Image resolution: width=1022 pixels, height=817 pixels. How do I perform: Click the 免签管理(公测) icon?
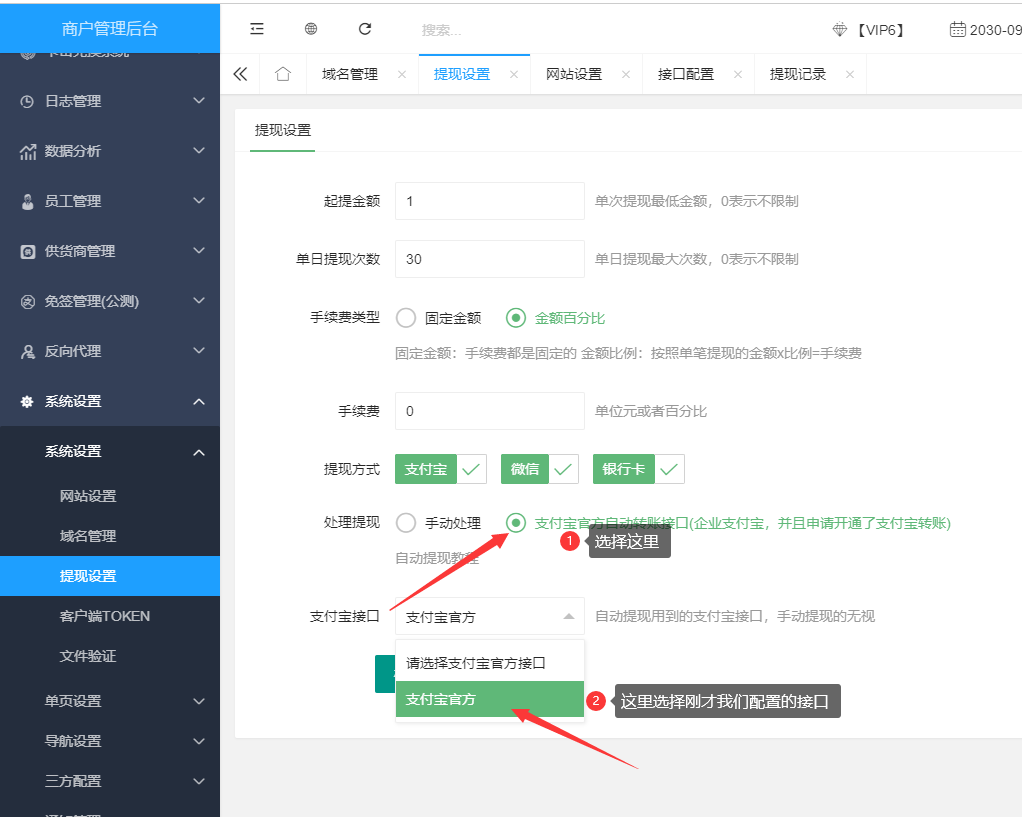(x=27, y=301)
